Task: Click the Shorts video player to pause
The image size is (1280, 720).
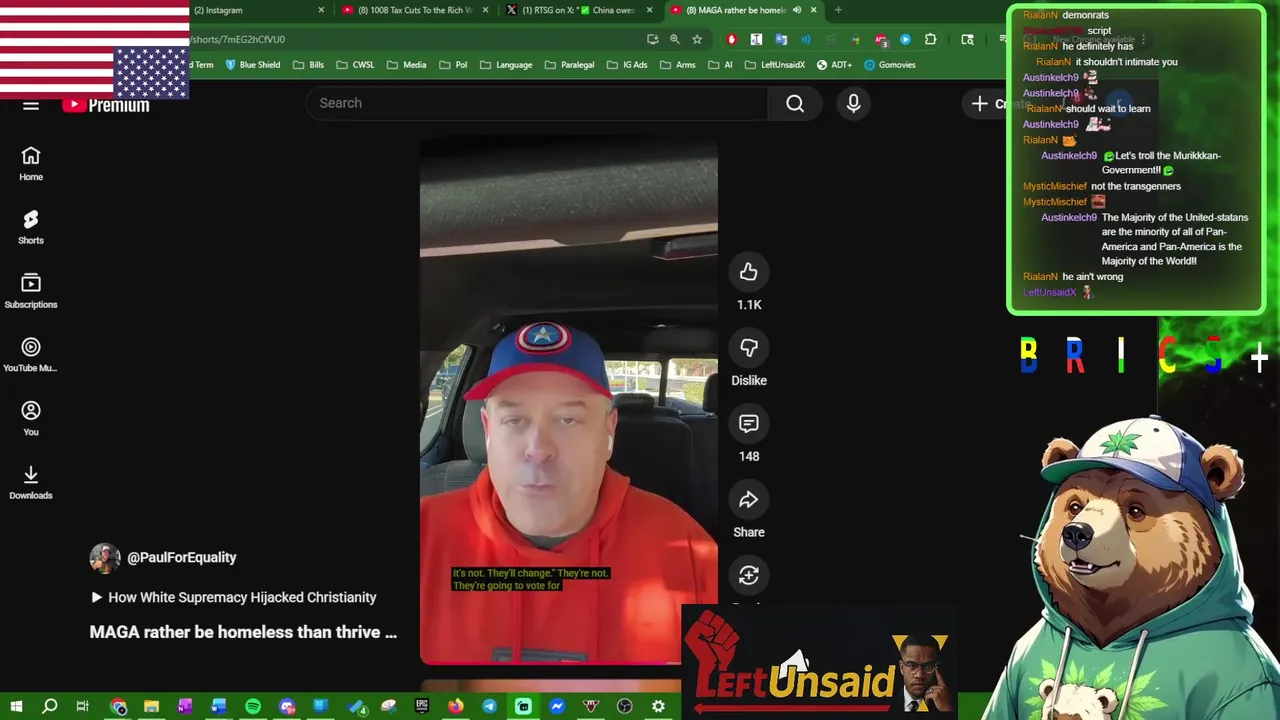Action: point(568,400)
